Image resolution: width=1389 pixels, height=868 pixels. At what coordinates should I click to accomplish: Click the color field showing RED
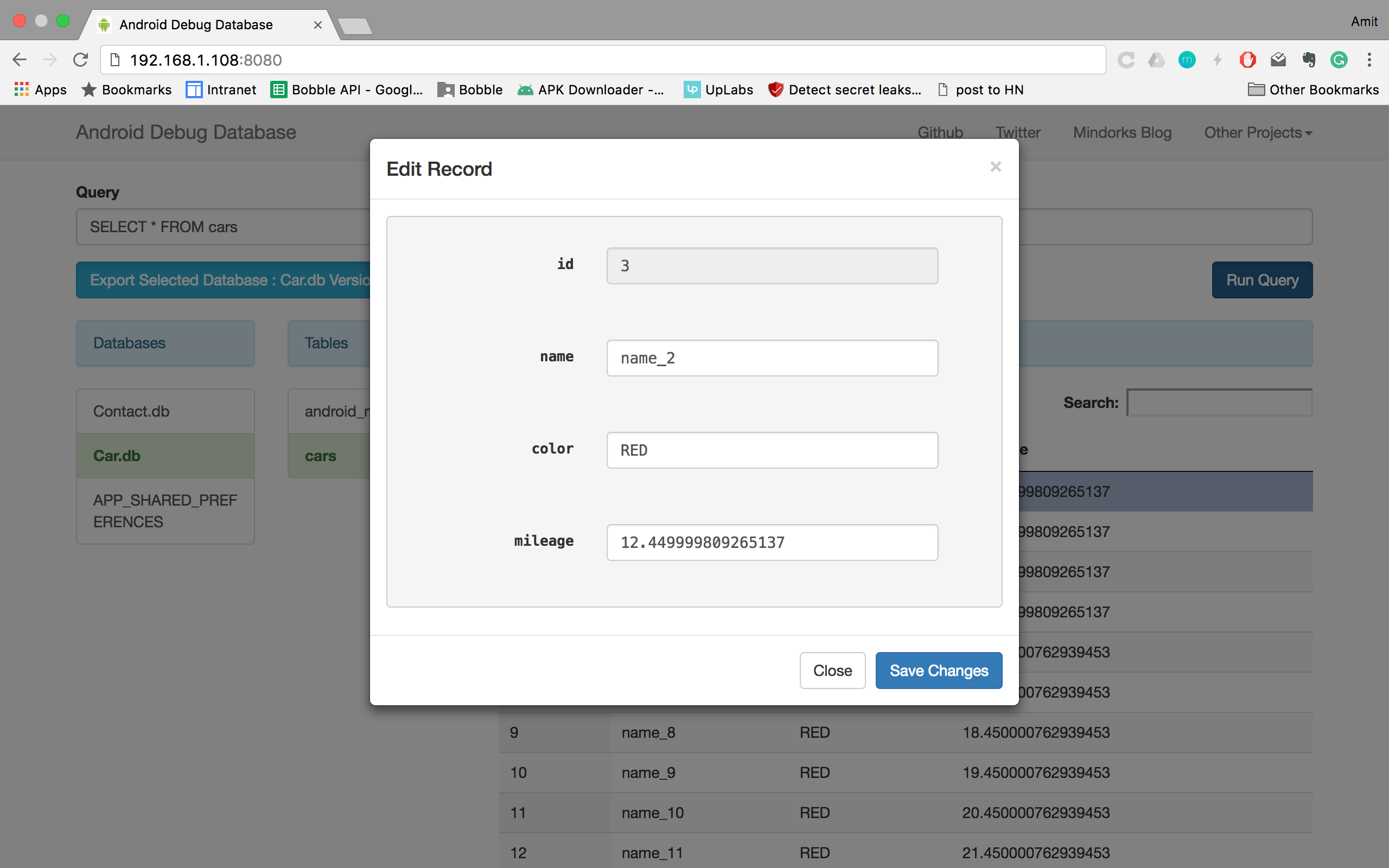pyautogui.click(x=772, y=450)
